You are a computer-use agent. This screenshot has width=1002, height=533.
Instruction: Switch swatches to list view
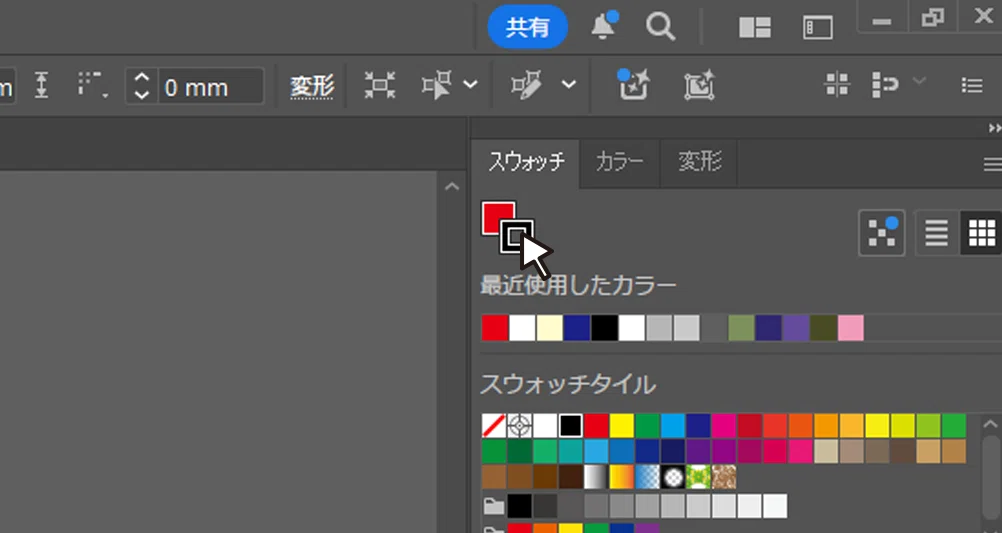937,233
